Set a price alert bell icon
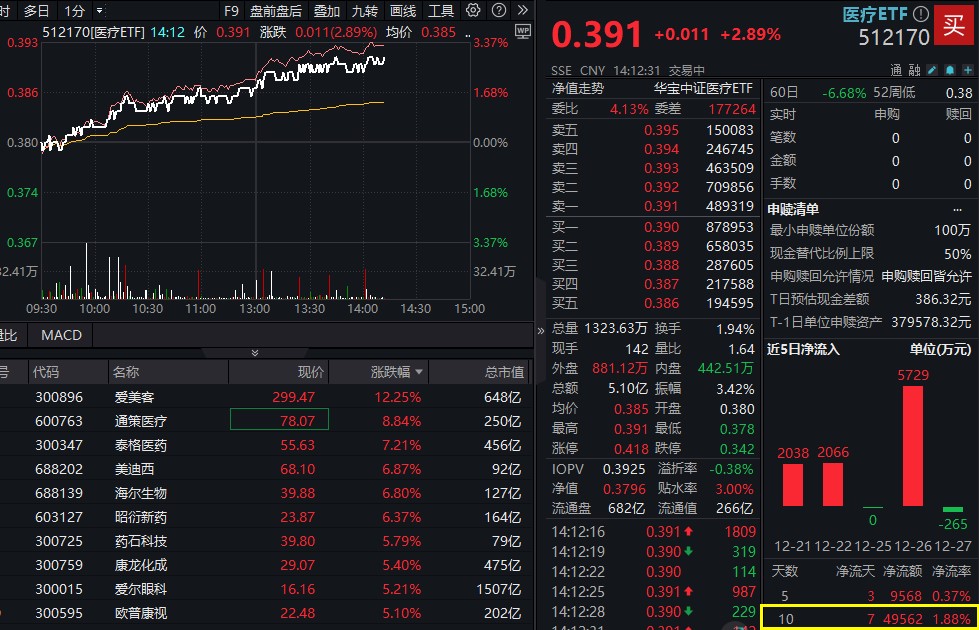 coord(950,70)
